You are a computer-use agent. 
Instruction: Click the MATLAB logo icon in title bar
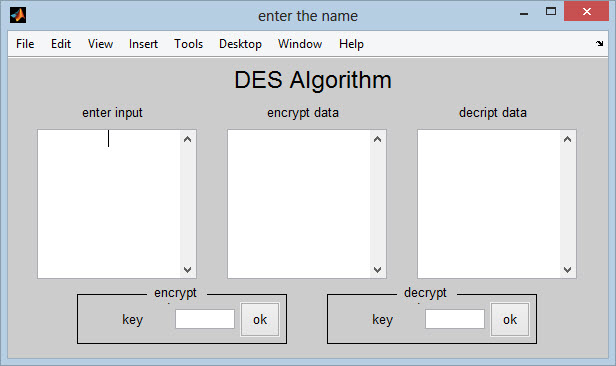point(18,15)
